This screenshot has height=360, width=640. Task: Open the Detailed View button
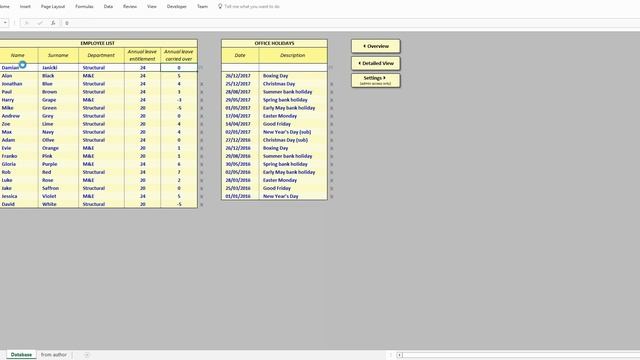pos(376,63)
